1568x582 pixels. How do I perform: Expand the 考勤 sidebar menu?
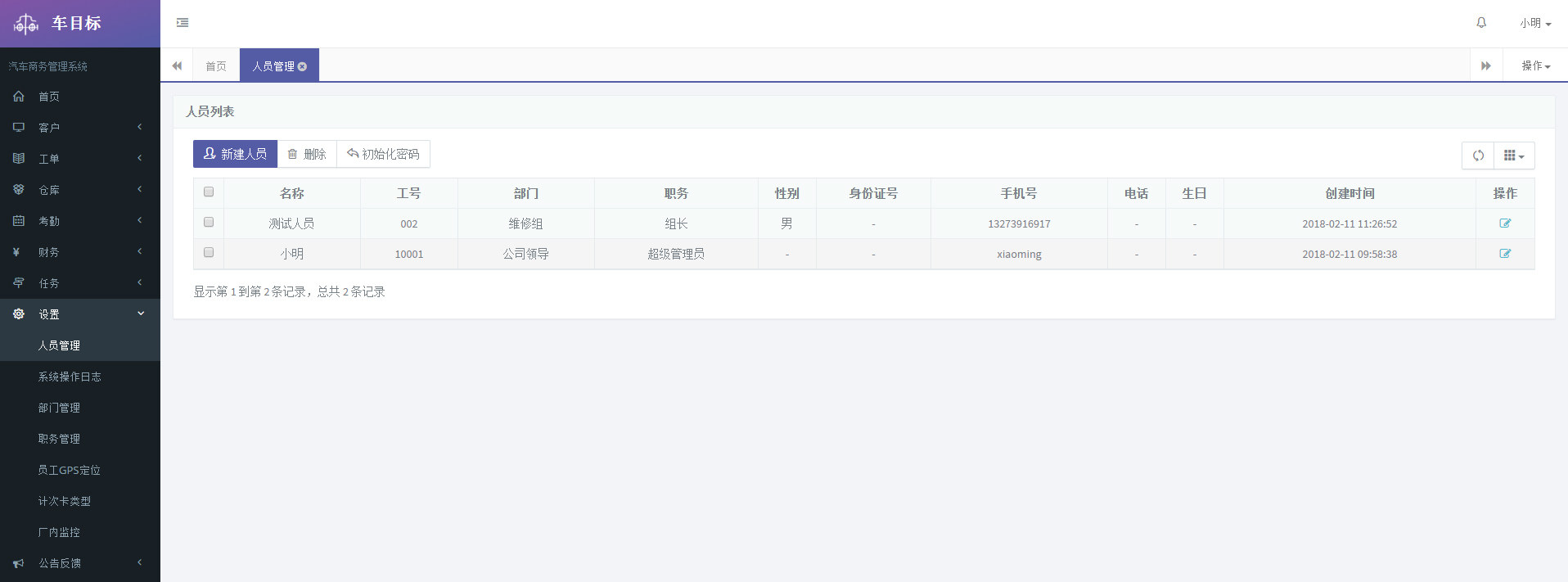[x=80, y=221]
